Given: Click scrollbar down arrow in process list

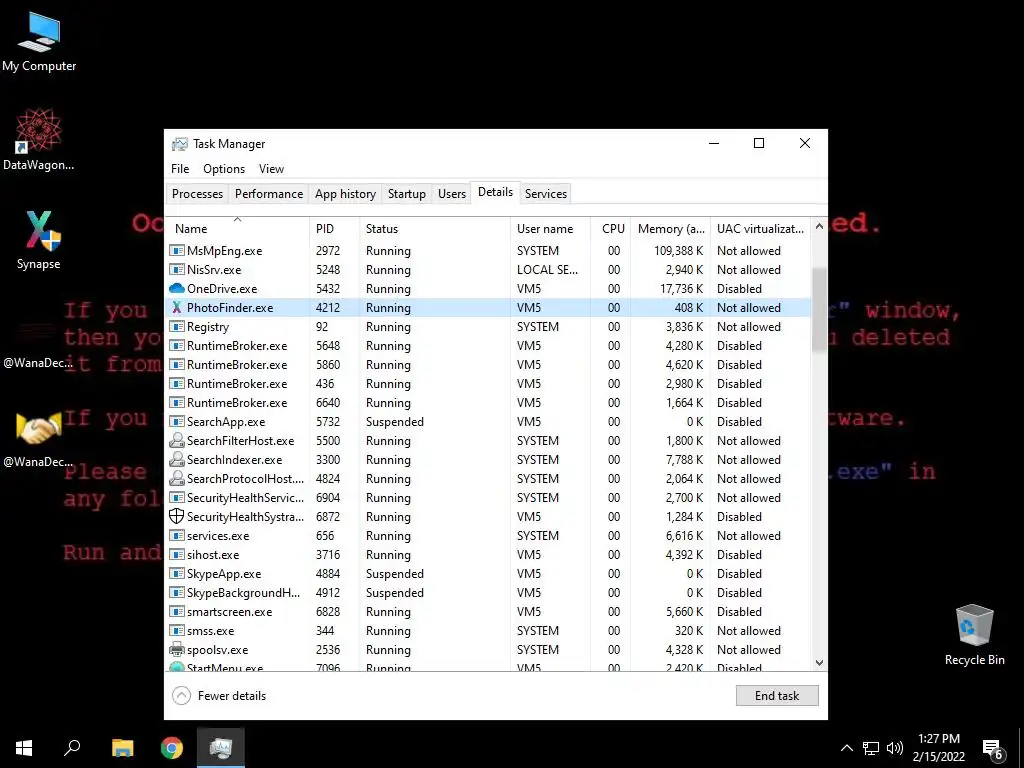Looking at the screenshot, I should [819, 662].
